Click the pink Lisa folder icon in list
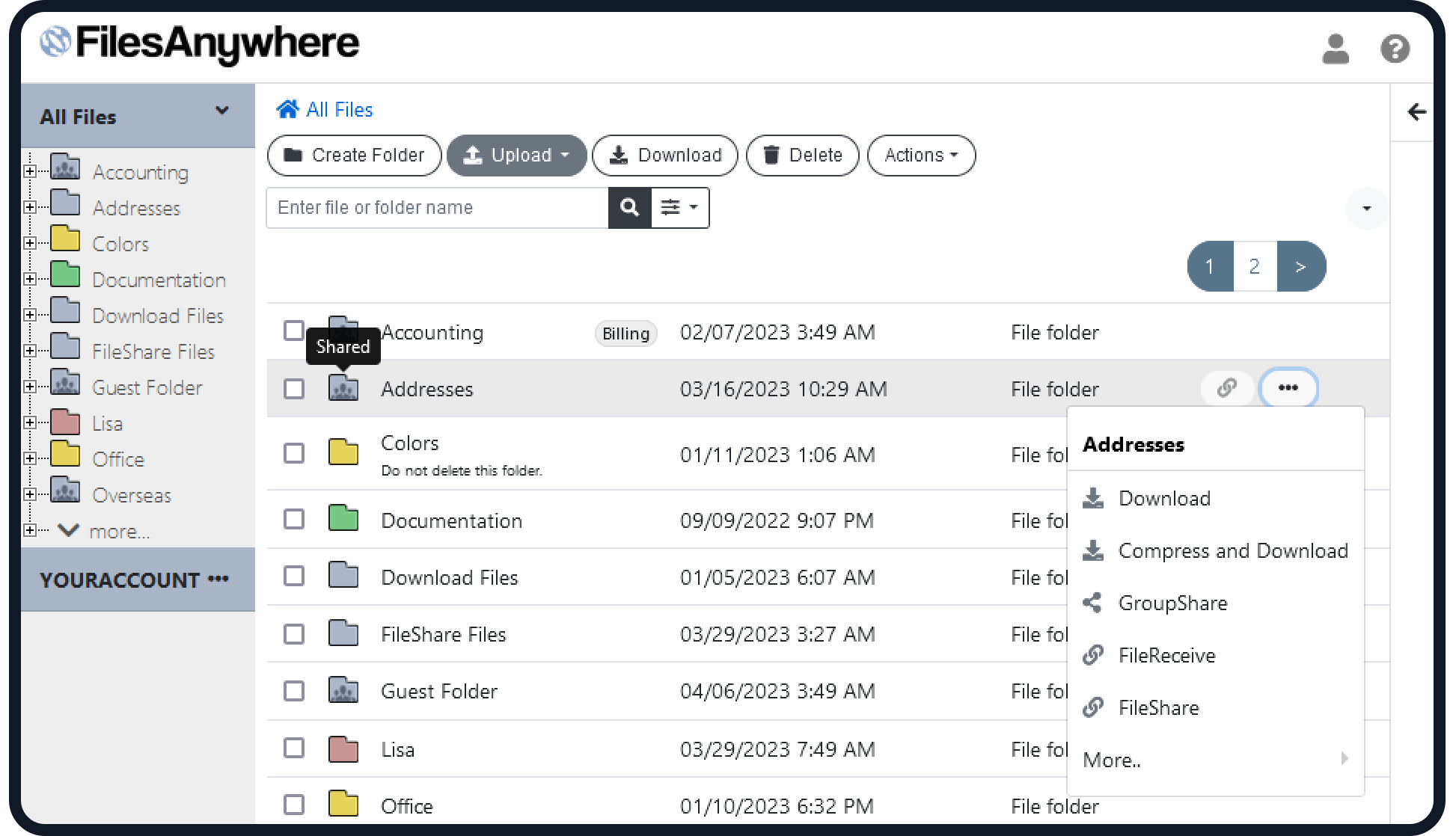The width and height of the screenshot is (1456, 836). [x=343, y=749]
